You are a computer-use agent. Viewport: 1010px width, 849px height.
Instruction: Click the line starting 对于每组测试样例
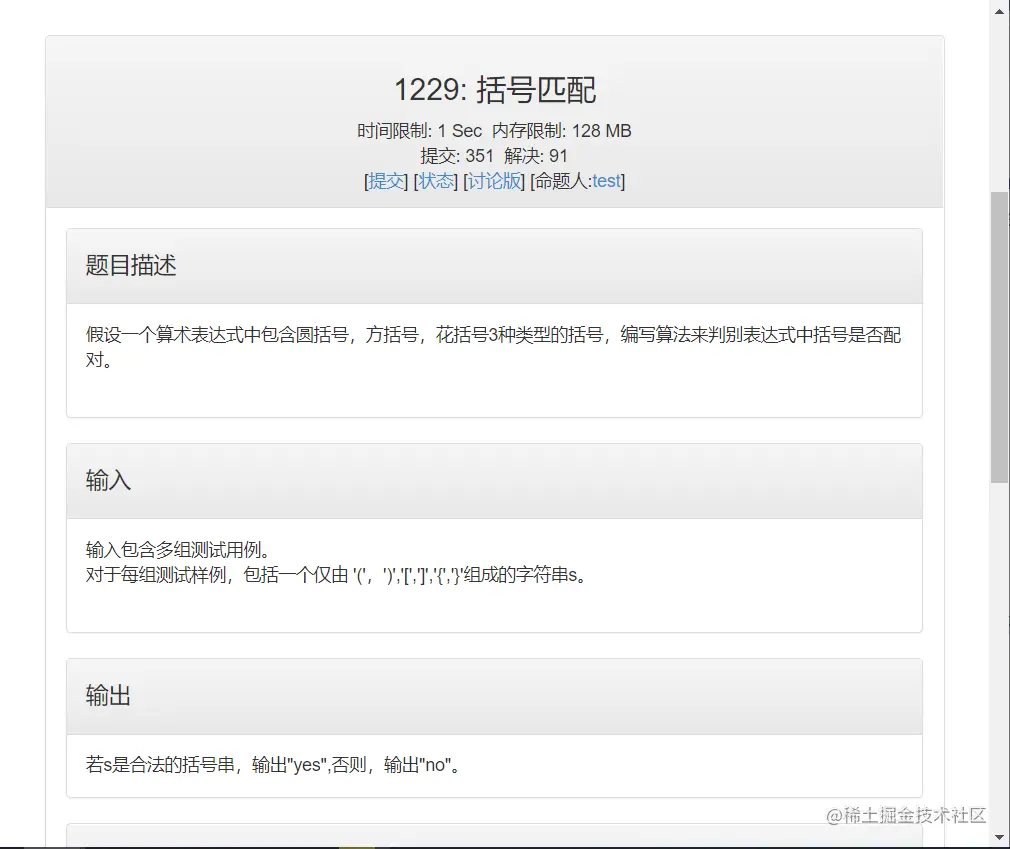click(337, 575)
